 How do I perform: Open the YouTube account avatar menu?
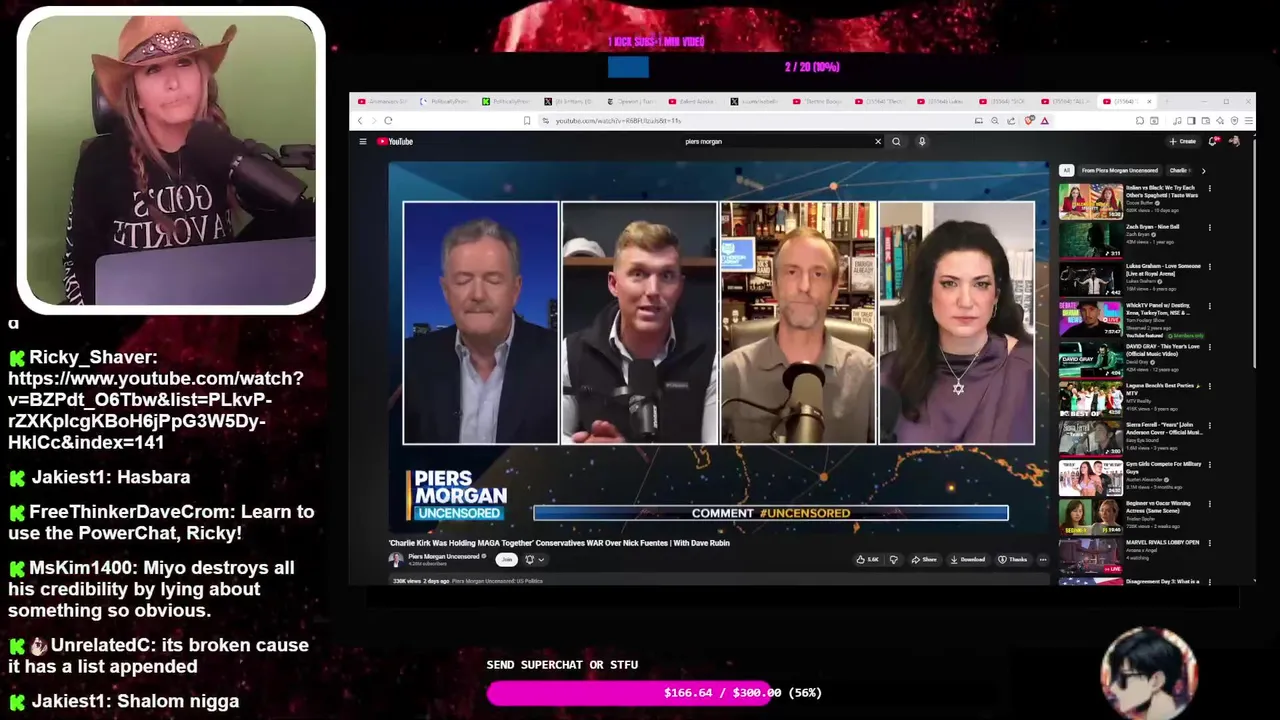coord(1234,141)
